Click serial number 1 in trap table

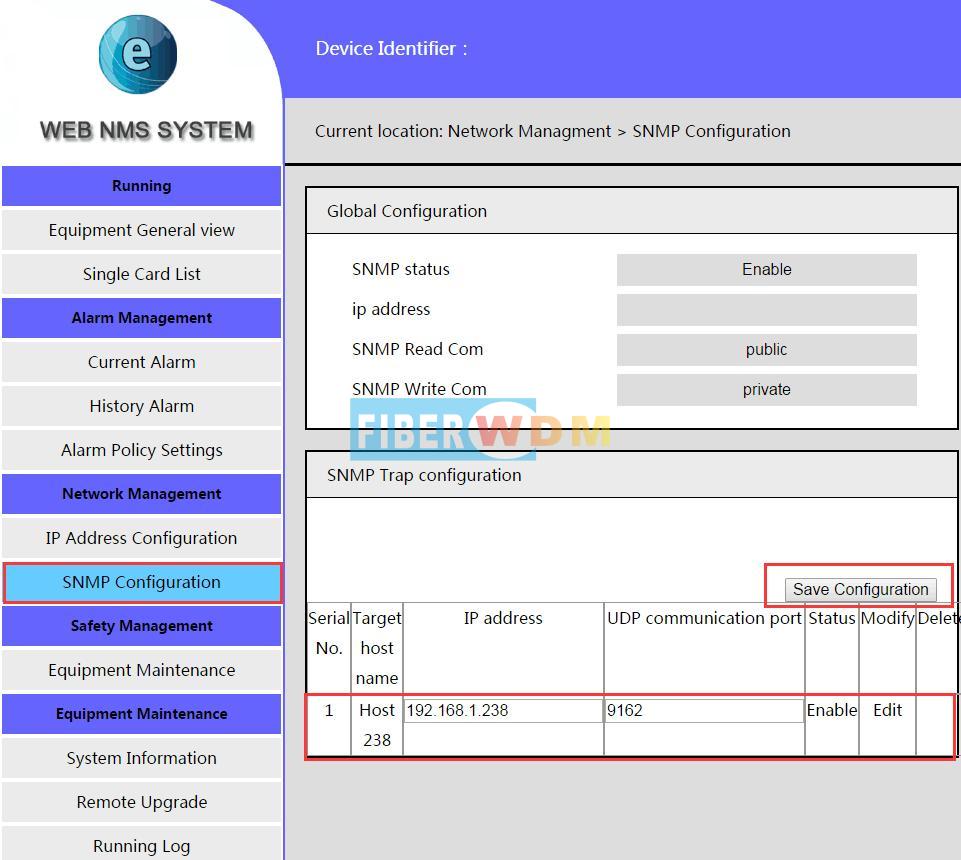pyautogui.click(x=329, y=710)
